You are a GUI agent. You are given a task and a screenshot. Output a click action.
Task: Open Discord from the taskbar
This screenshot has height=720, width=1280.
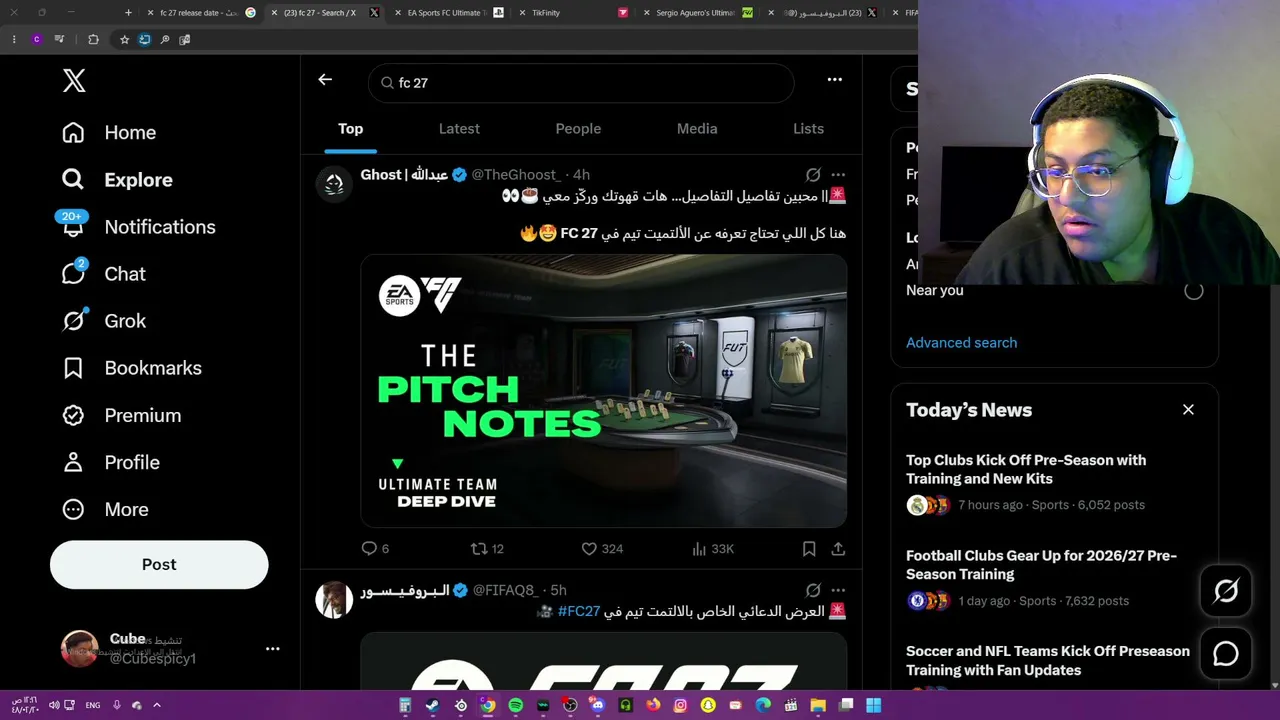[598, 705]
